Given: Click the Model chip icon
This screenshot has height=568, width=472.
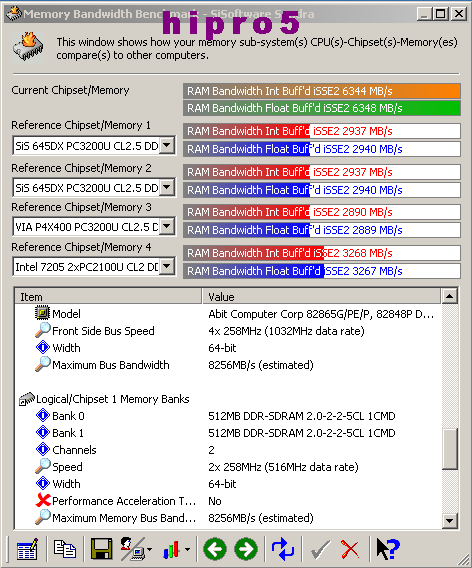Looking at the screenshot, I should 42,313.
